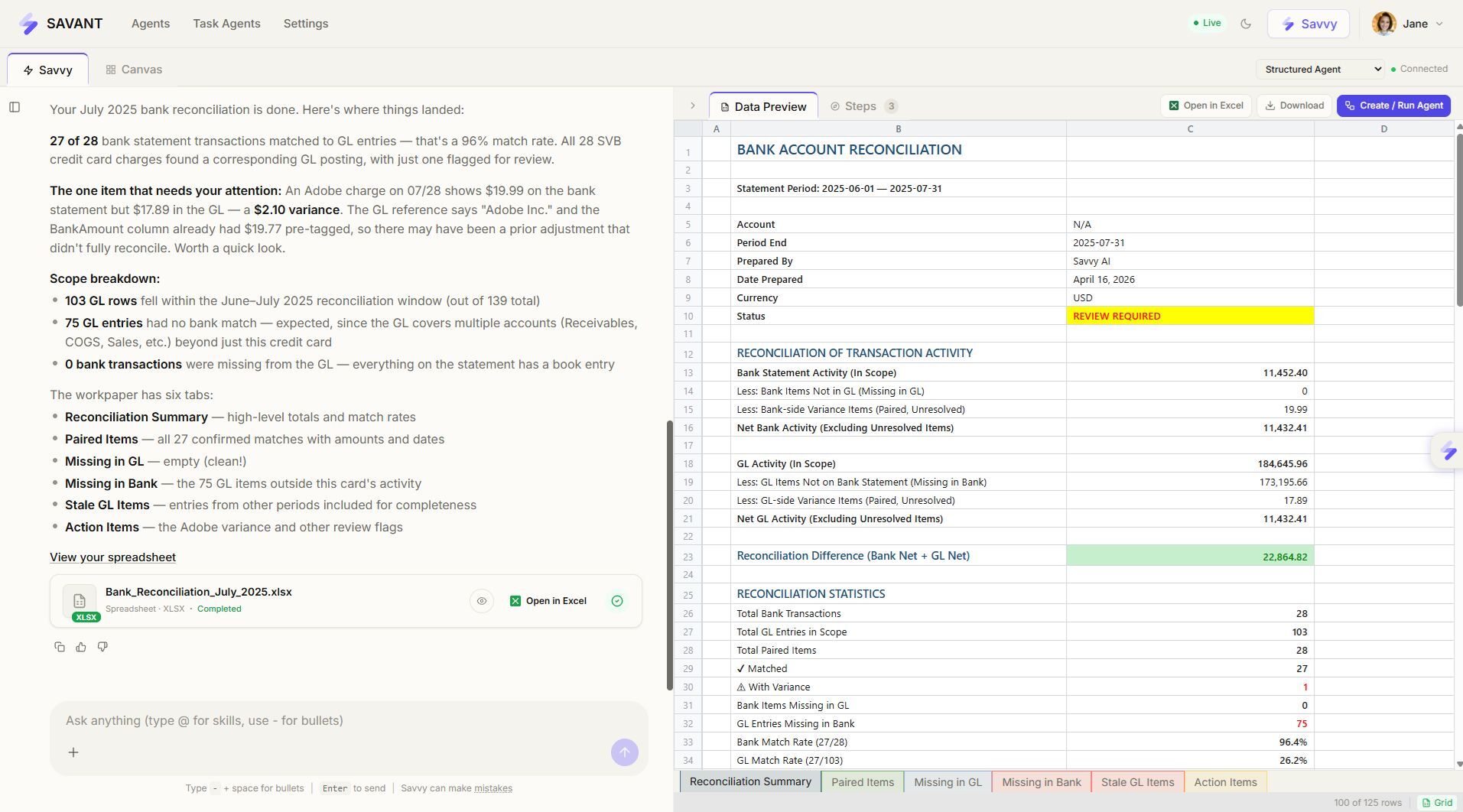1463x812 pixels.
Task: Collapse the left sidebar panel icon
Action: (x=15, y=107)
